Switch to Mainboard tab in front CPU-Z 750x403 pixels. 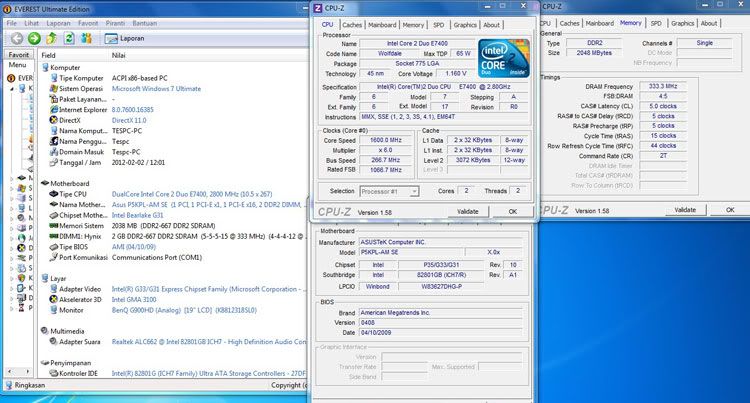pos(382,25)
